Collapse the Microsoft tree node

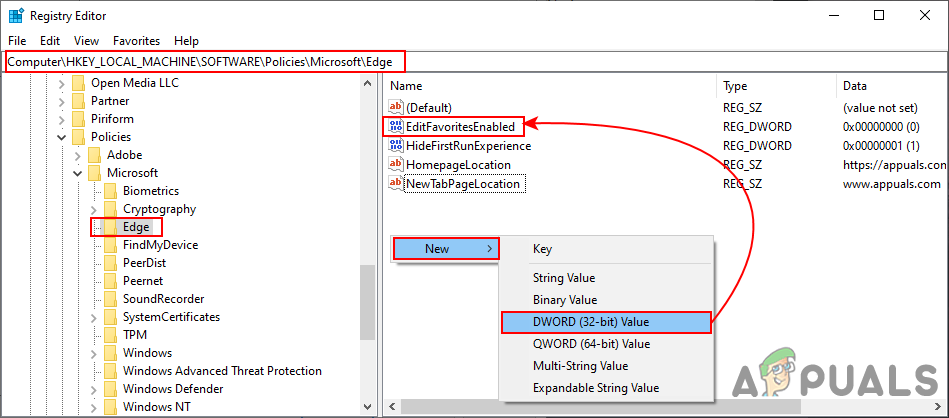78,173
